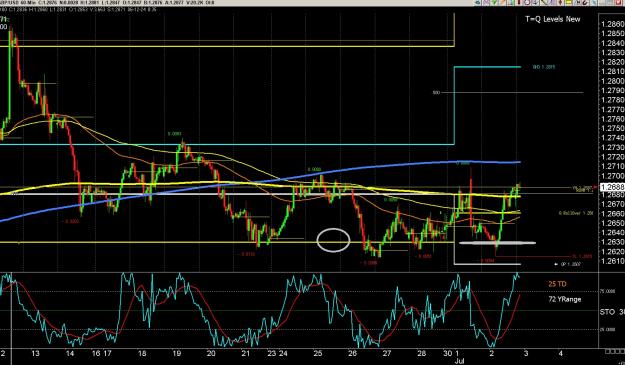Image resolution: width=625 pixels, height=365 pixels.
Task: Click date axis label 20
Action: [211, 353]
